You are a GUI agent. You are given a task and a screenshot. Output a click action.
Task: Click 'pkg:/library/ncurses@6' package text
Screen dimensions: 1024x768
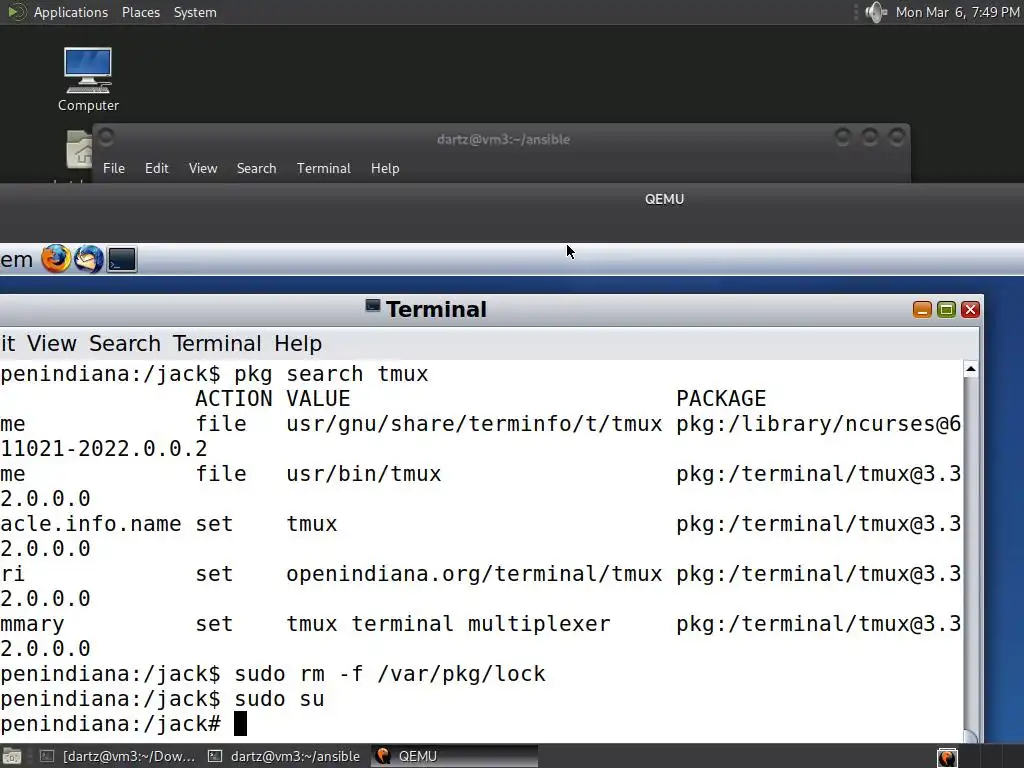[818, 424]
